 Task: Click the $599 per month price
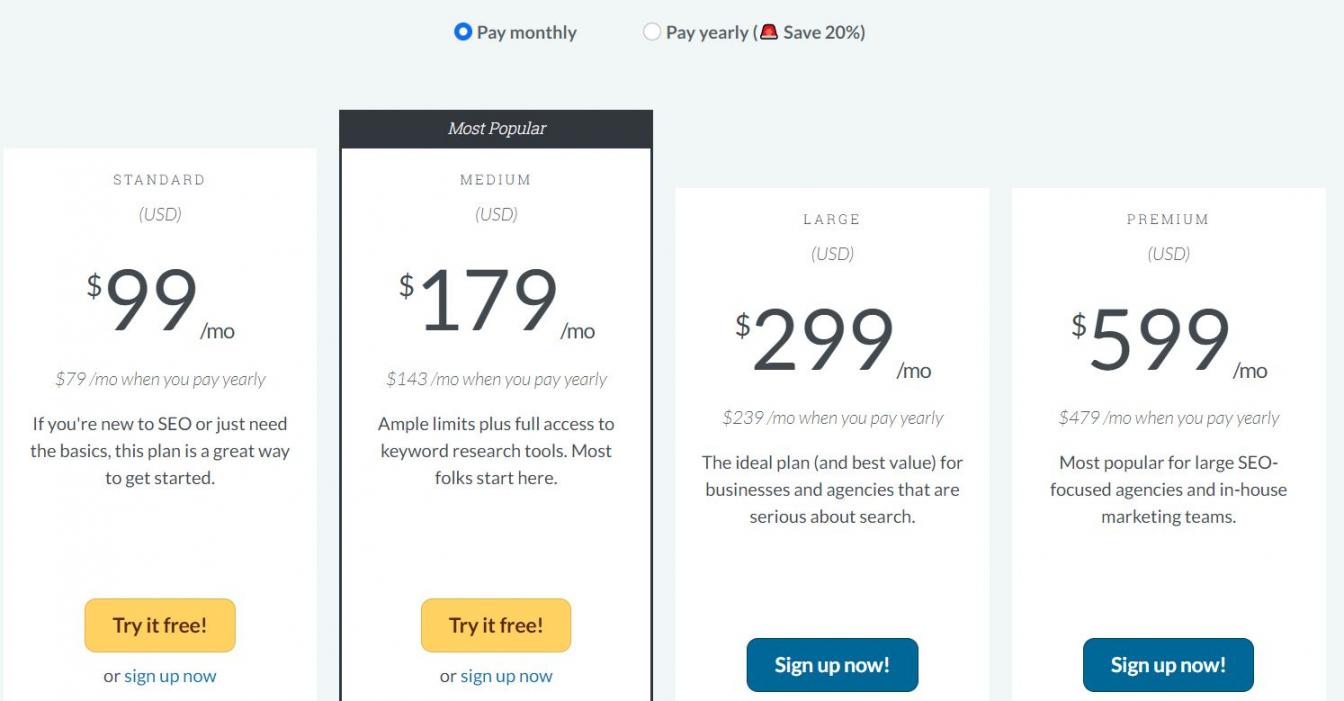1160,341
